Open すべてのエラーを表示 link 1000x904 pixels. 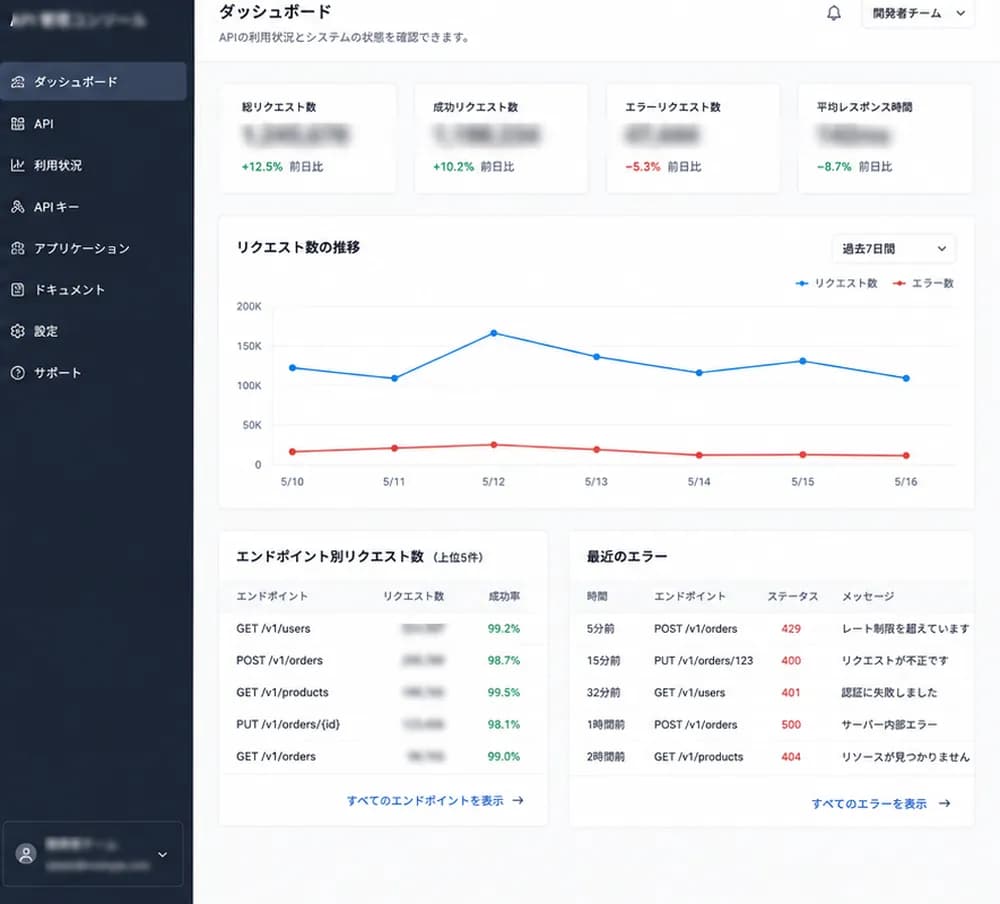click(x=881, y=804)
